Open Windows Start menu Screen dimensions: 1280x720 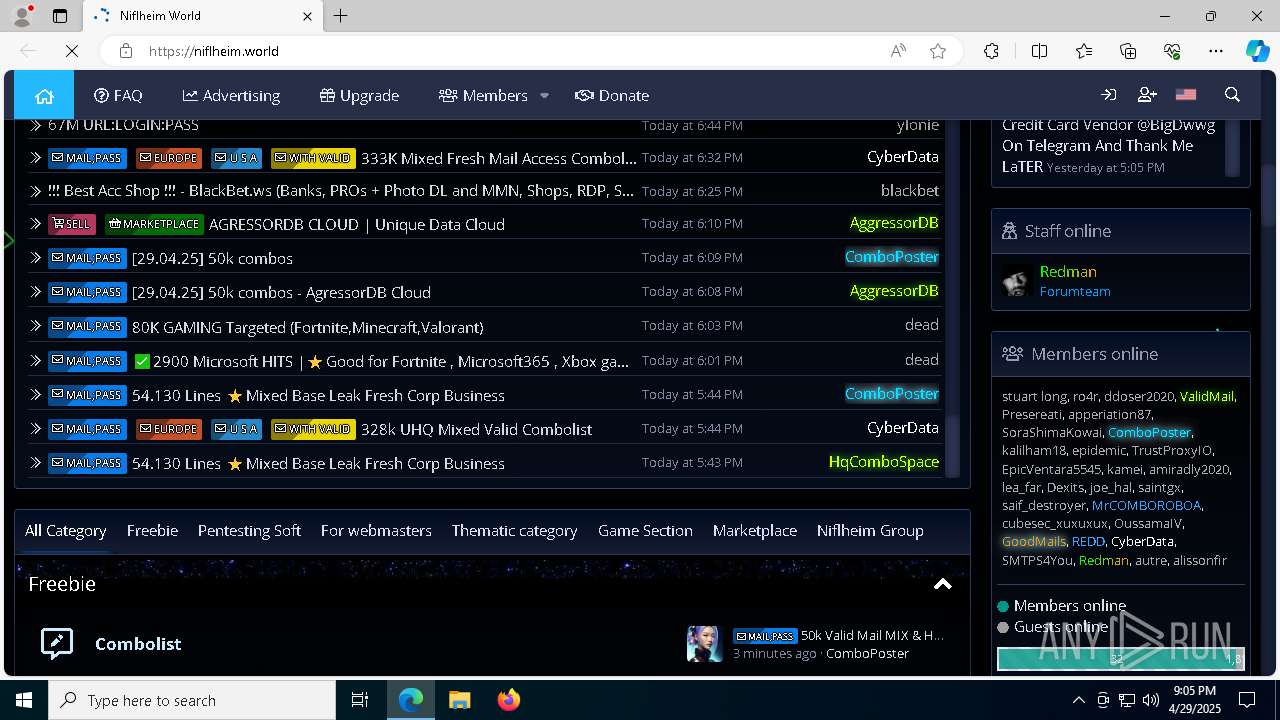pos(24,700)
